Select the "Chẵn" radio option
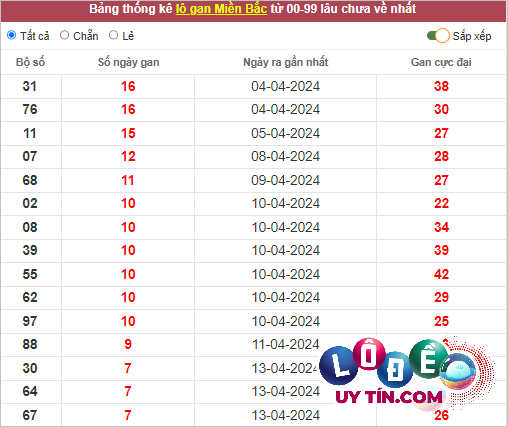The height and width of the screenshot is (427, 508). coord(64,35)
